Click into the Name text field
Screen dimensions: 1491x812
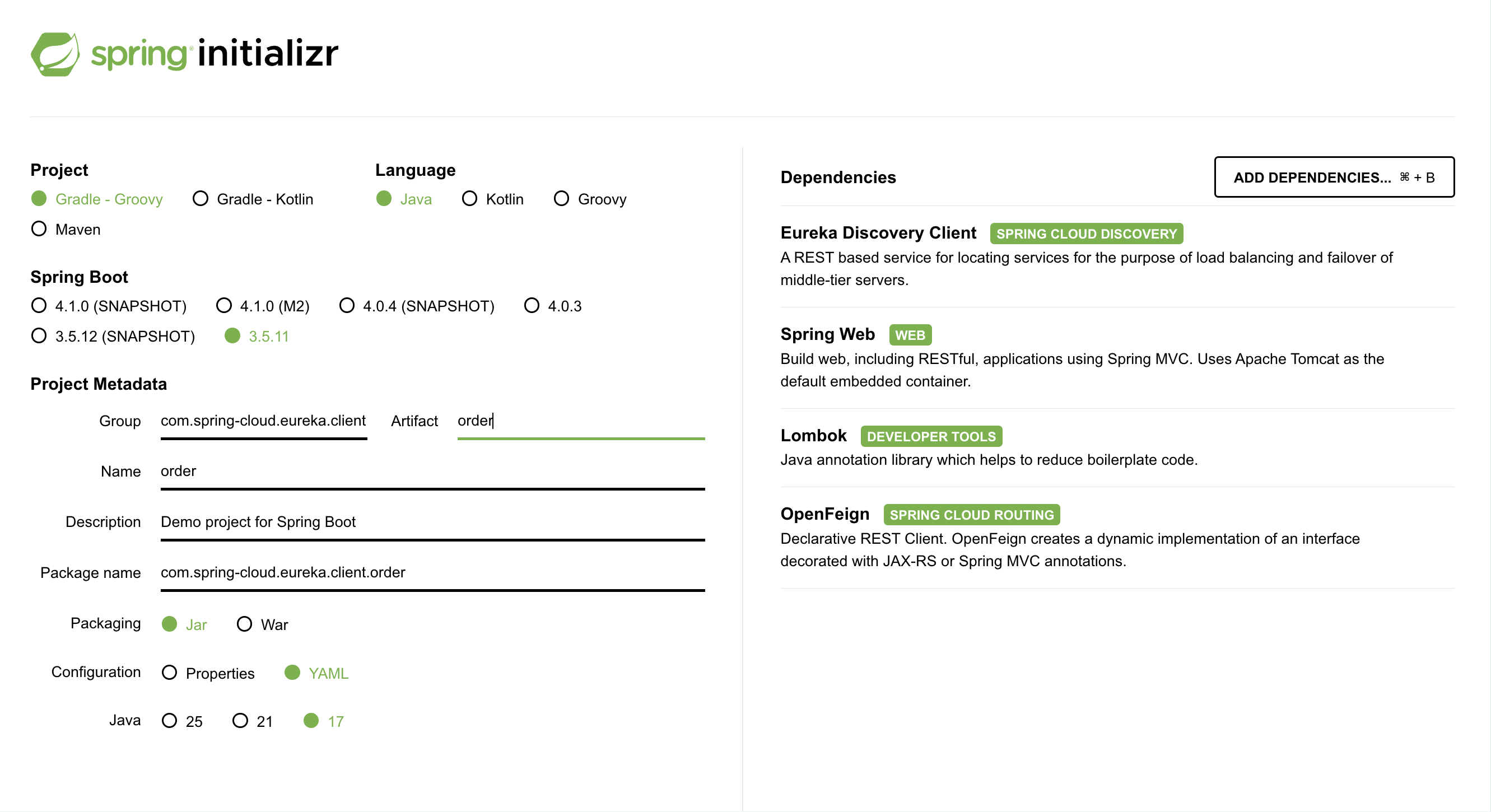coord(432,472)
